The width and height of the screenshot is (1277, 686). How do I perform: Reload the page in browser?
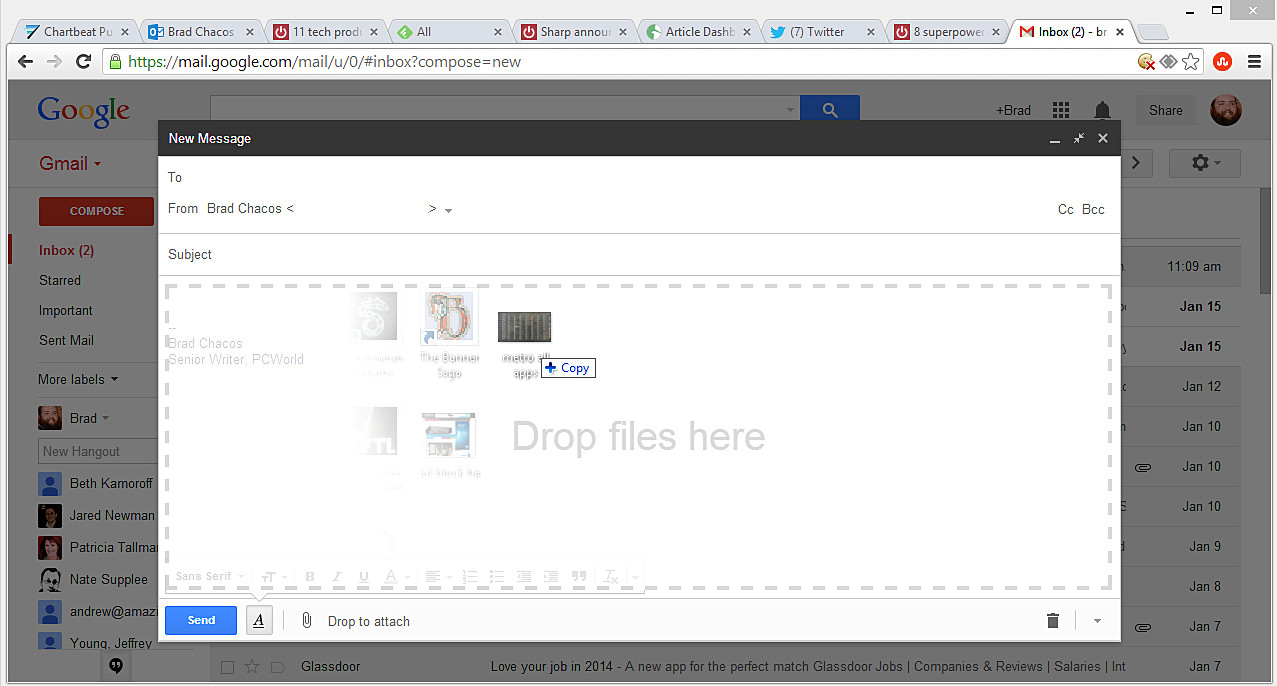84,62
